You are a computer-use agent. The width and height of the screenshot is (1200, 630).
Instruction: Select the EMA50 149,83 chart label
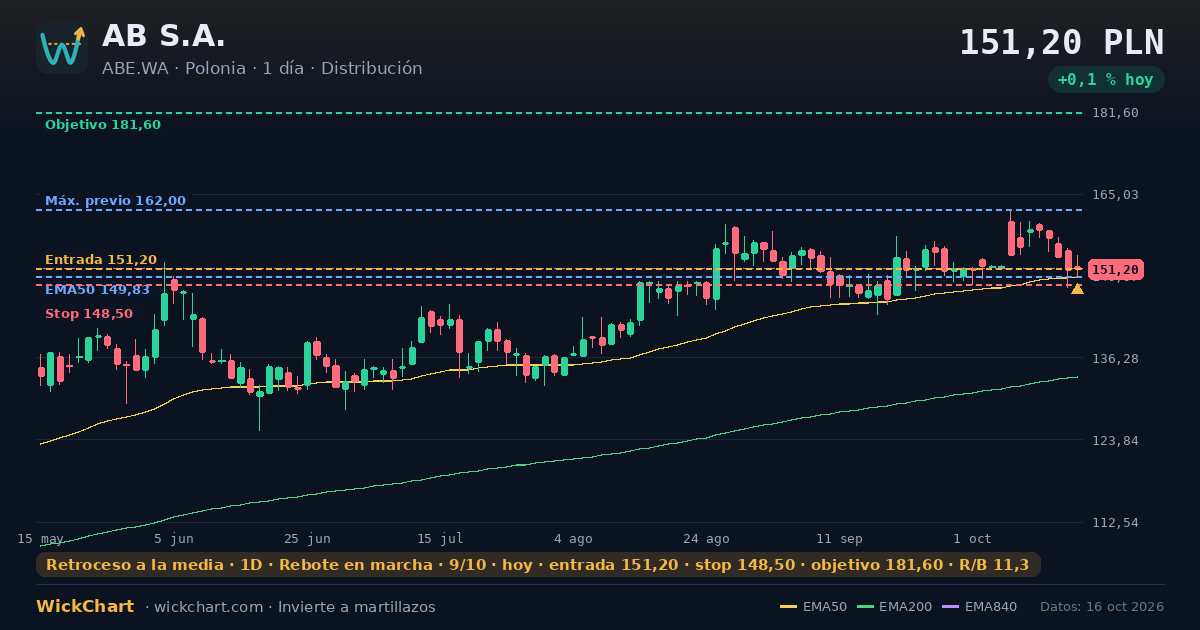(97, 290)
